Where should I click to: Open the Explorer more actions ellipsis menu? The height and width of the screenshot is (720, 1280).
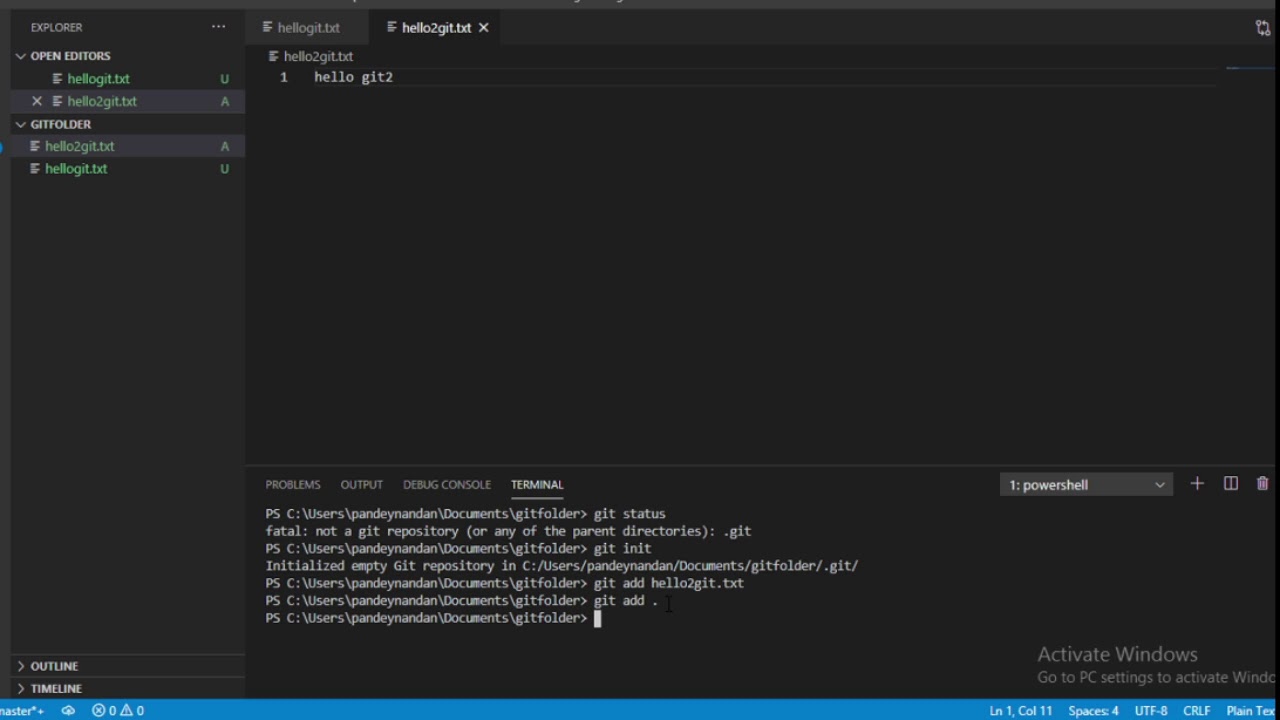click(218, 27)
